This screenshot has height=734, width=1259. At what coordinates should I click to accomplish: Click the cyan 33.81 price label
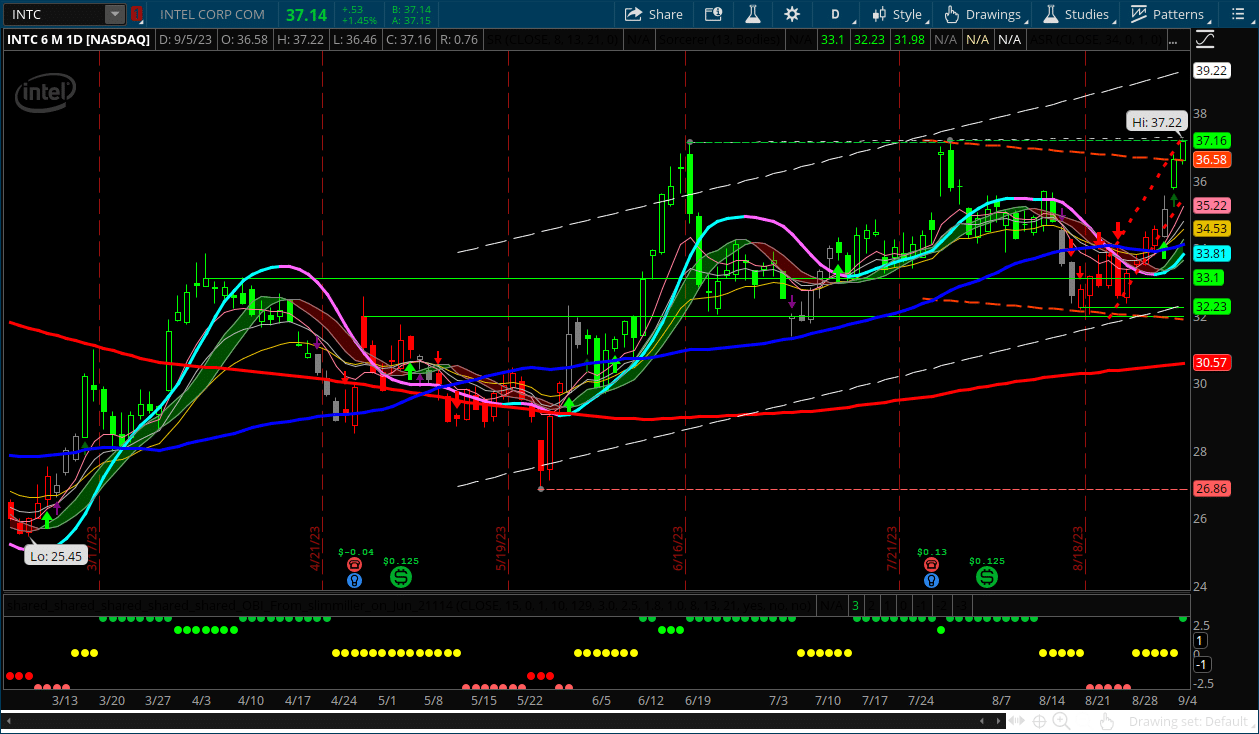click(1211, 253)
